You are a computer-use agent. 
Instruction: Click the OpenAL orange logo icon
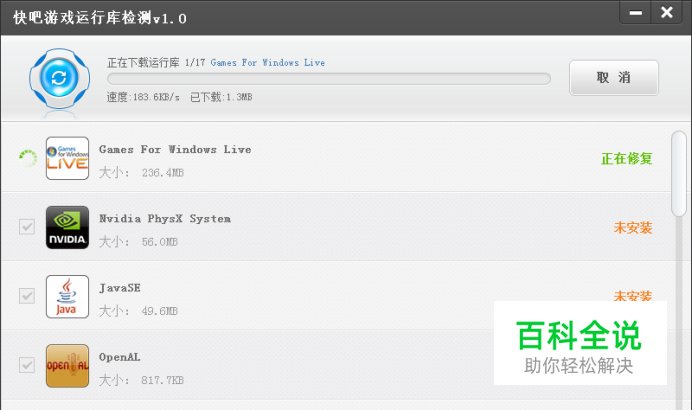(68, 366)
